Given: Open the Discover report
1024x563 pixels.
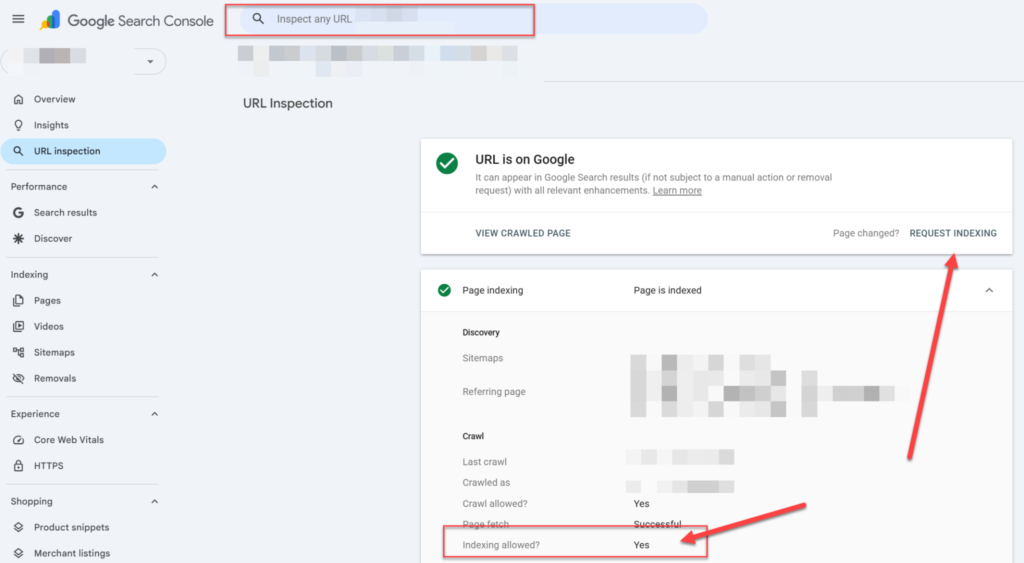Looking at the screenshot, I should (x=53, y=238).
